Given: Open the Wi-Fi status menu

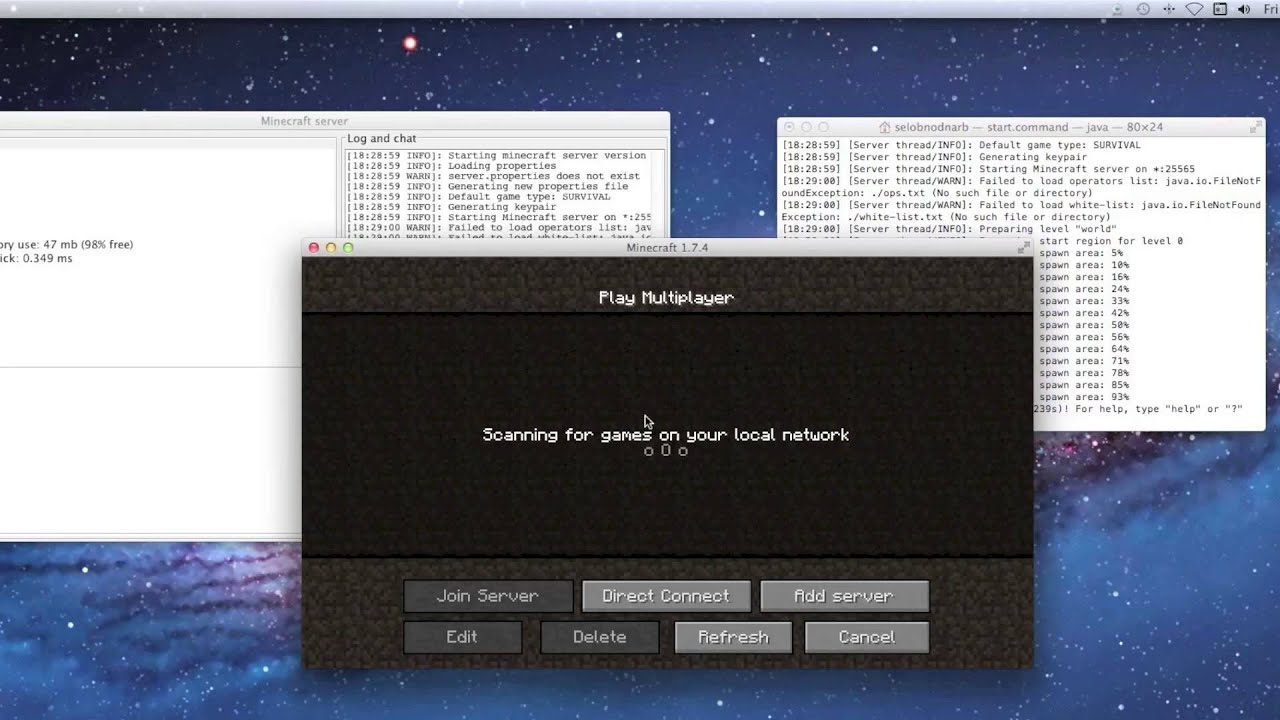Looking at the screenshot, I should pos(1194,9).
